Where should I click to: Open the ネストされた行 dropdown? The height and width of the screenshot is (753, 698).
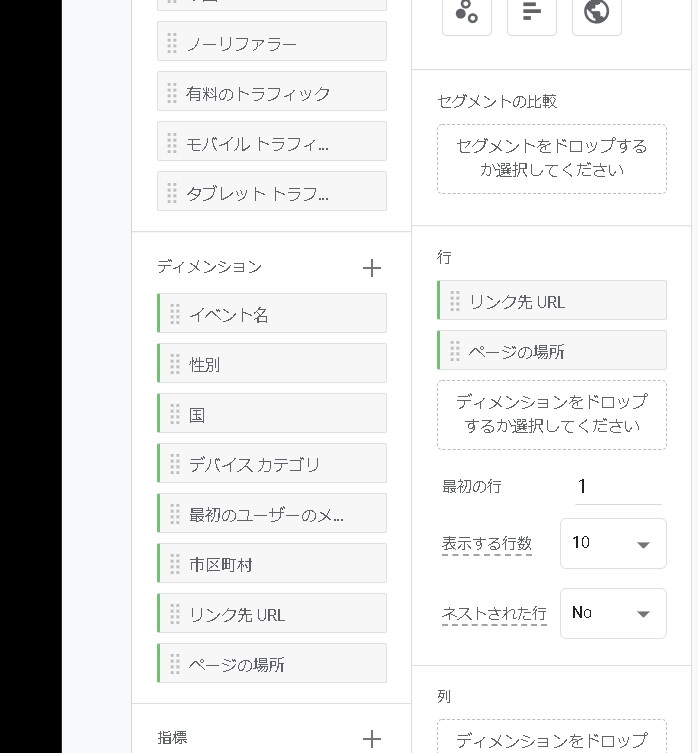click(x=613, y=613)
